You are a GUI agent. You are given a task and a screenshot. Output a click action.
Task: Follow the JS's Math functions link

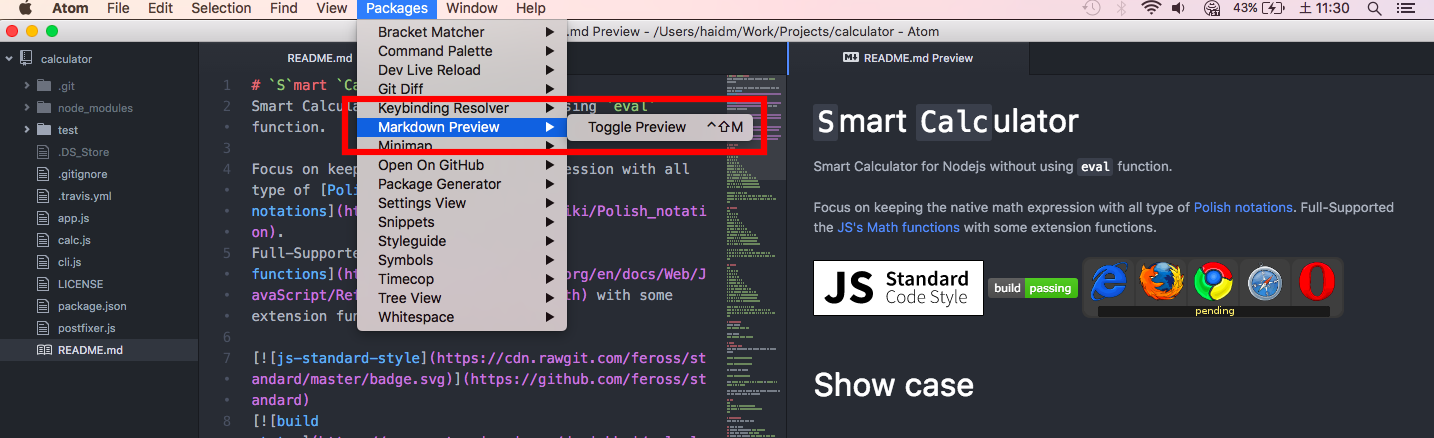tap(898, 227)
